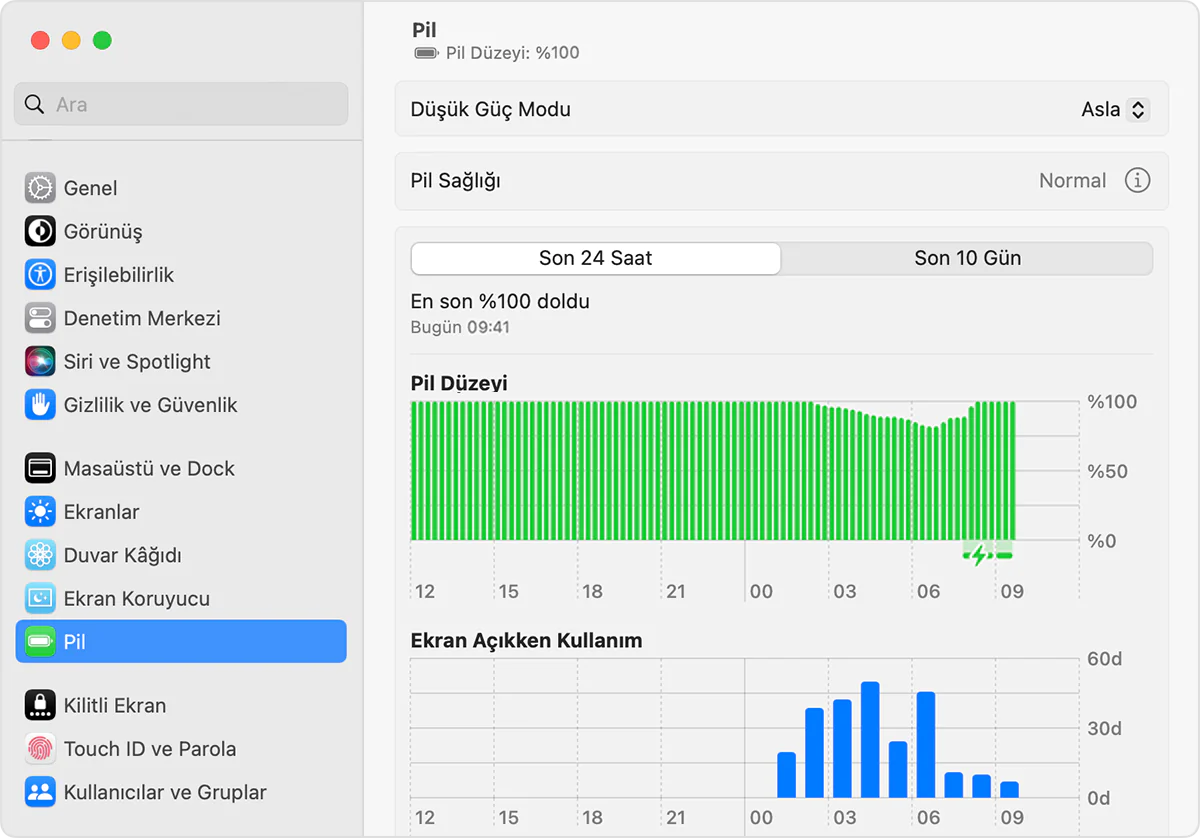Expand the Pil Sağlığı info popover
This screenshot has height=838, width=1200.
1138,181
